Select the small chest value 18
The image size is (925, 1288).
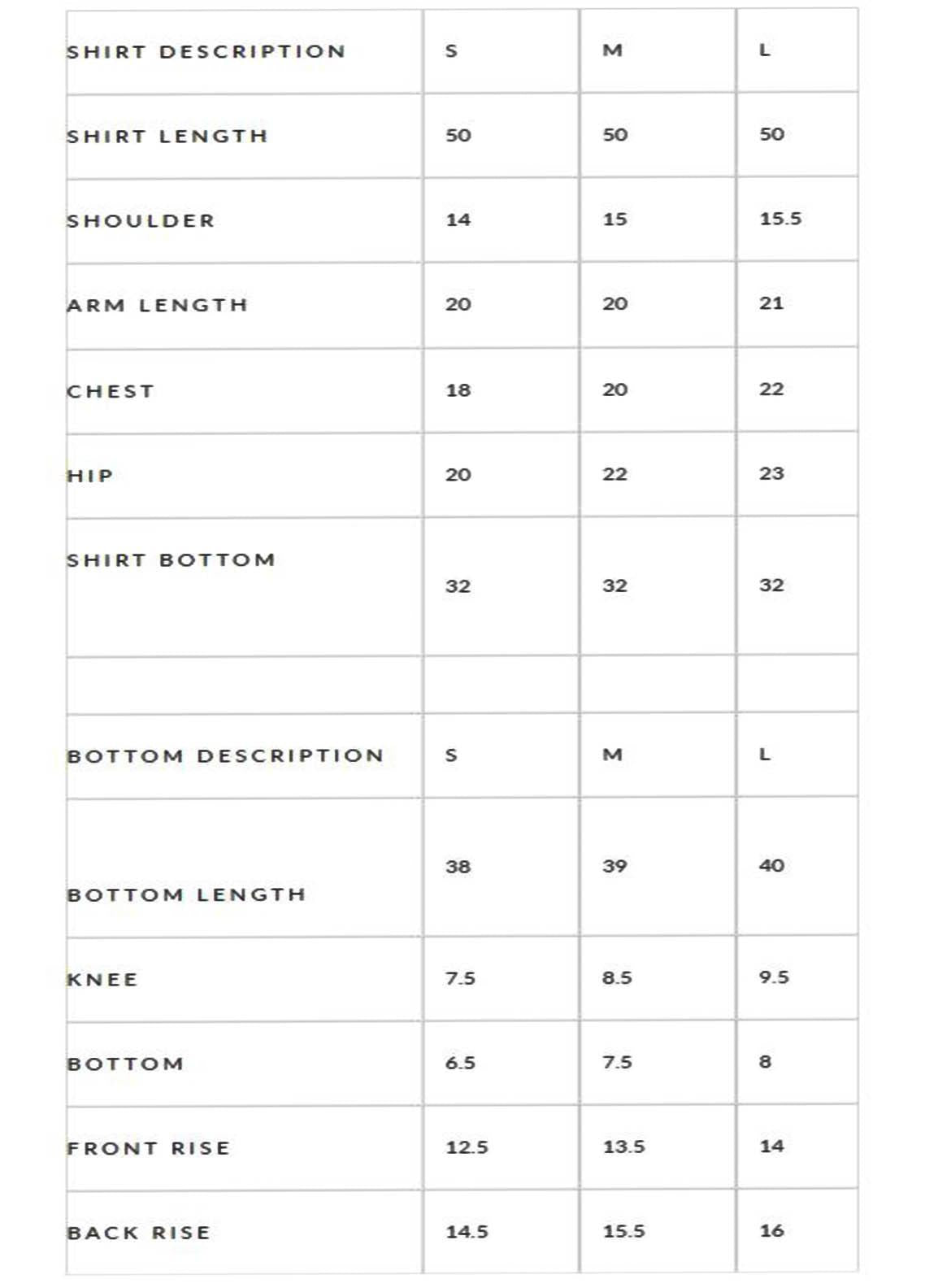pos(458,390)
